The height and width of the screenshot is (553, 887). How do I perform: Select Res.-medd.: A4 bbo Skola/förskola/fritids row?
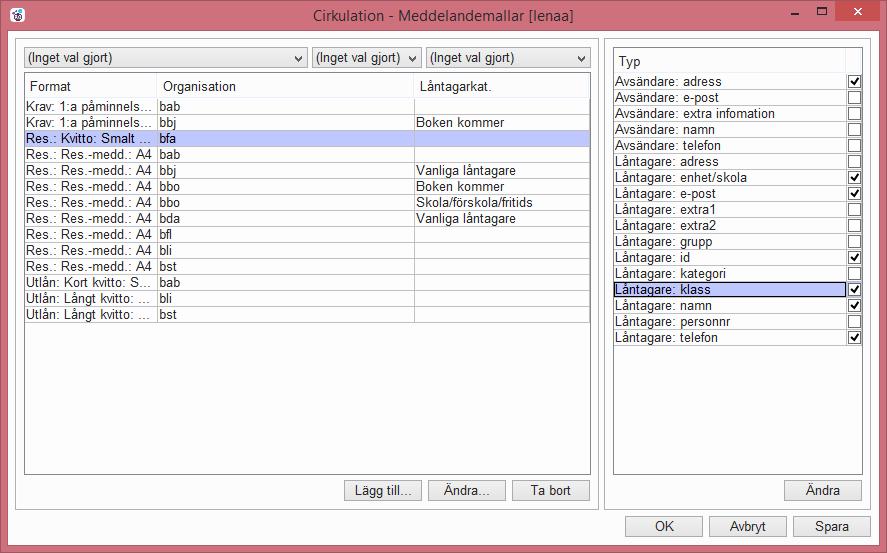tap(307, 202)
